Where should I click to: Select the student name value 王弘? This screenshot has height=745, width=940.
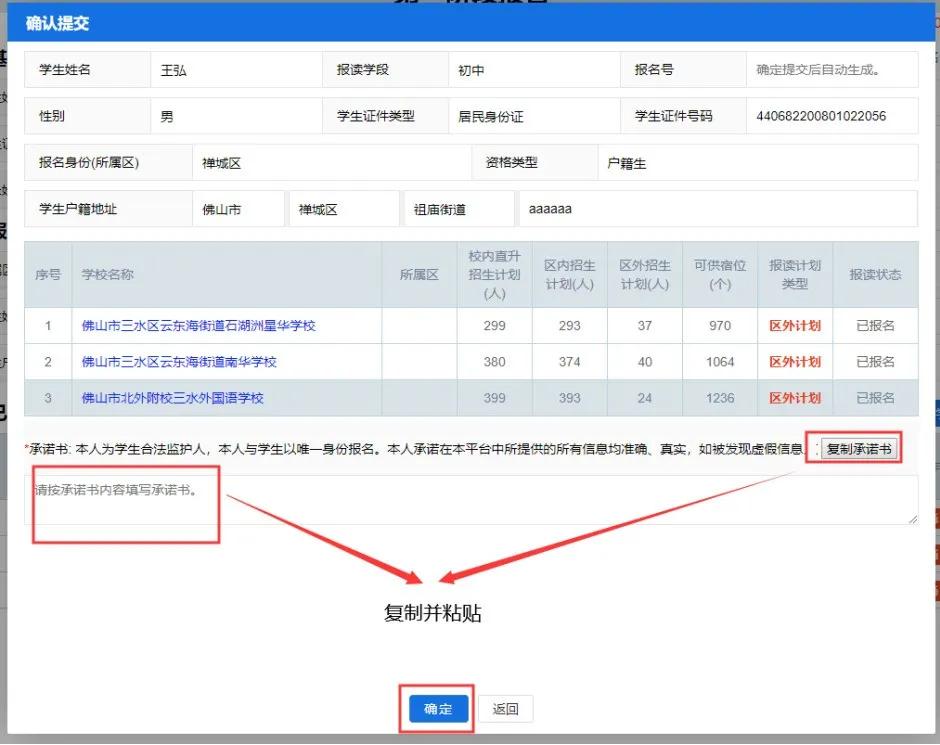(x=174, y=71)
